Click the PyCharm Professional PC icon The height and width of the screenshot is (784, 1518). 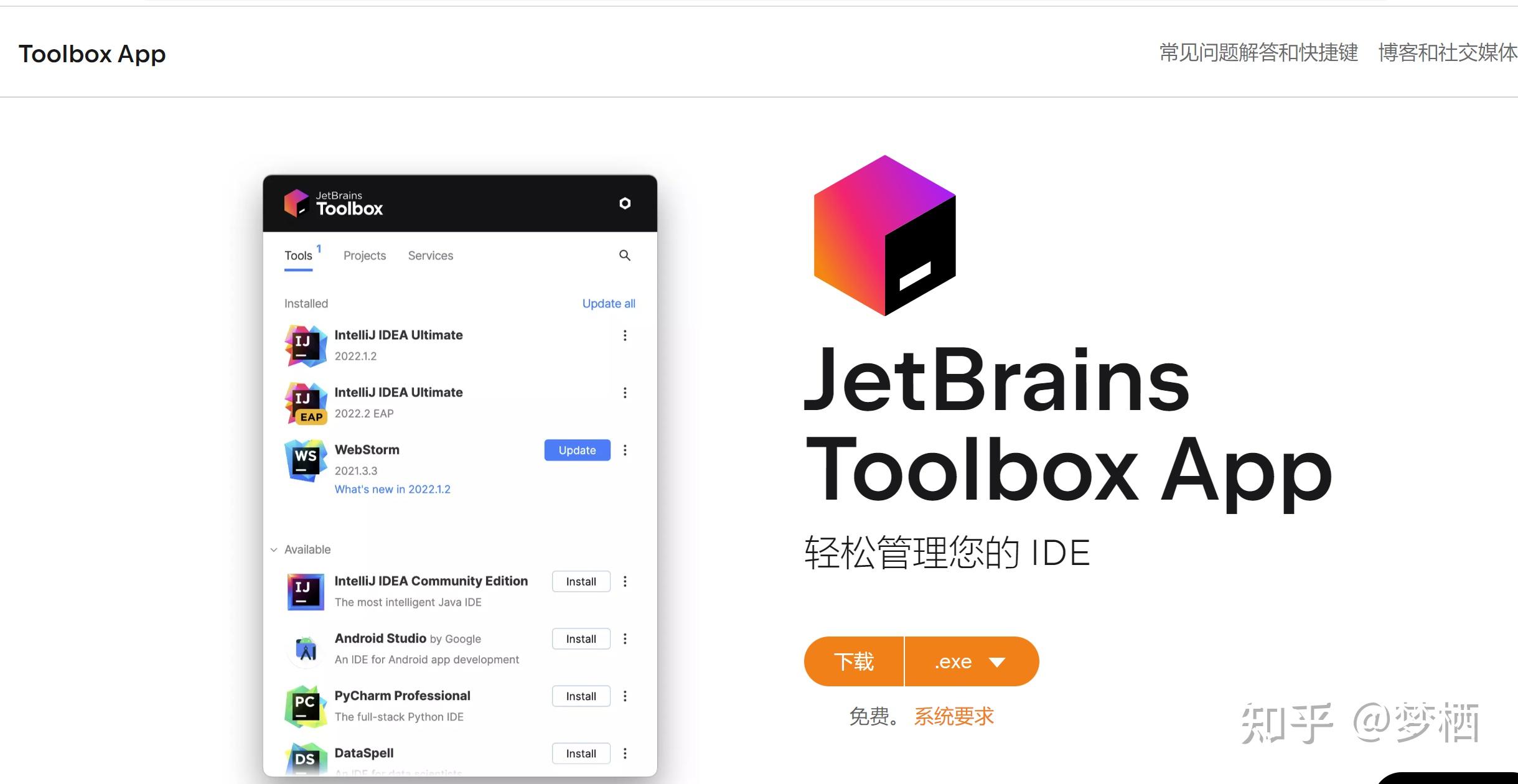tap(306, 706)
